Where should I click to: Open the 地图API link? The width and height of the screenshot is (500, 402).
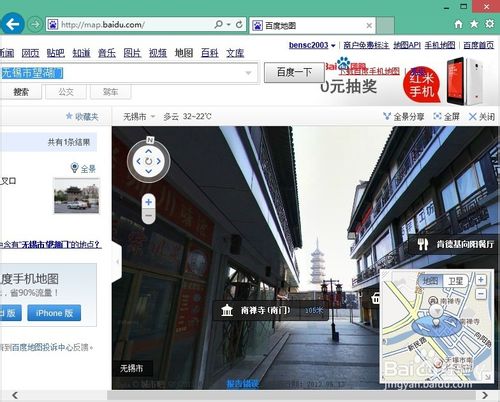click(407, 45)
